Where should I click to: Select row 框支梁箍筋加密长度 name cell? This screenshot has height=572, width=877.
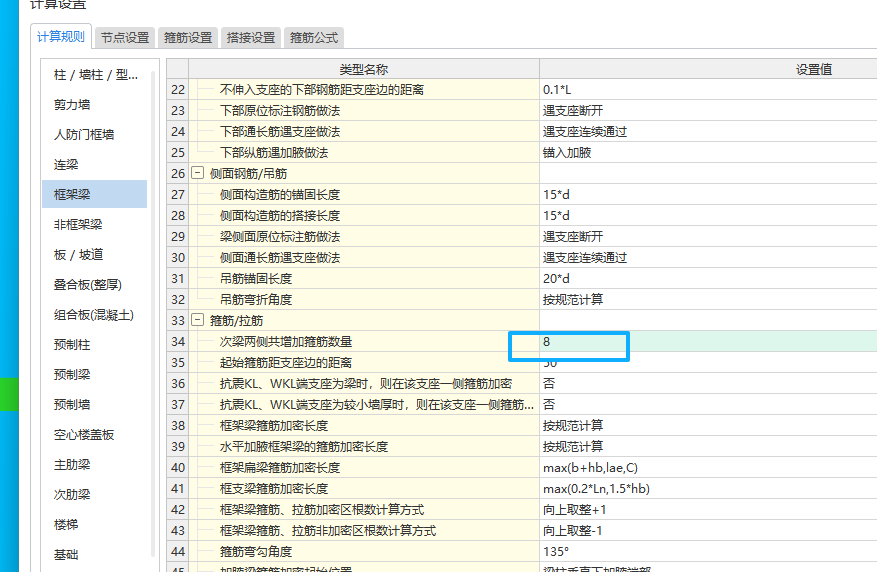364,489
